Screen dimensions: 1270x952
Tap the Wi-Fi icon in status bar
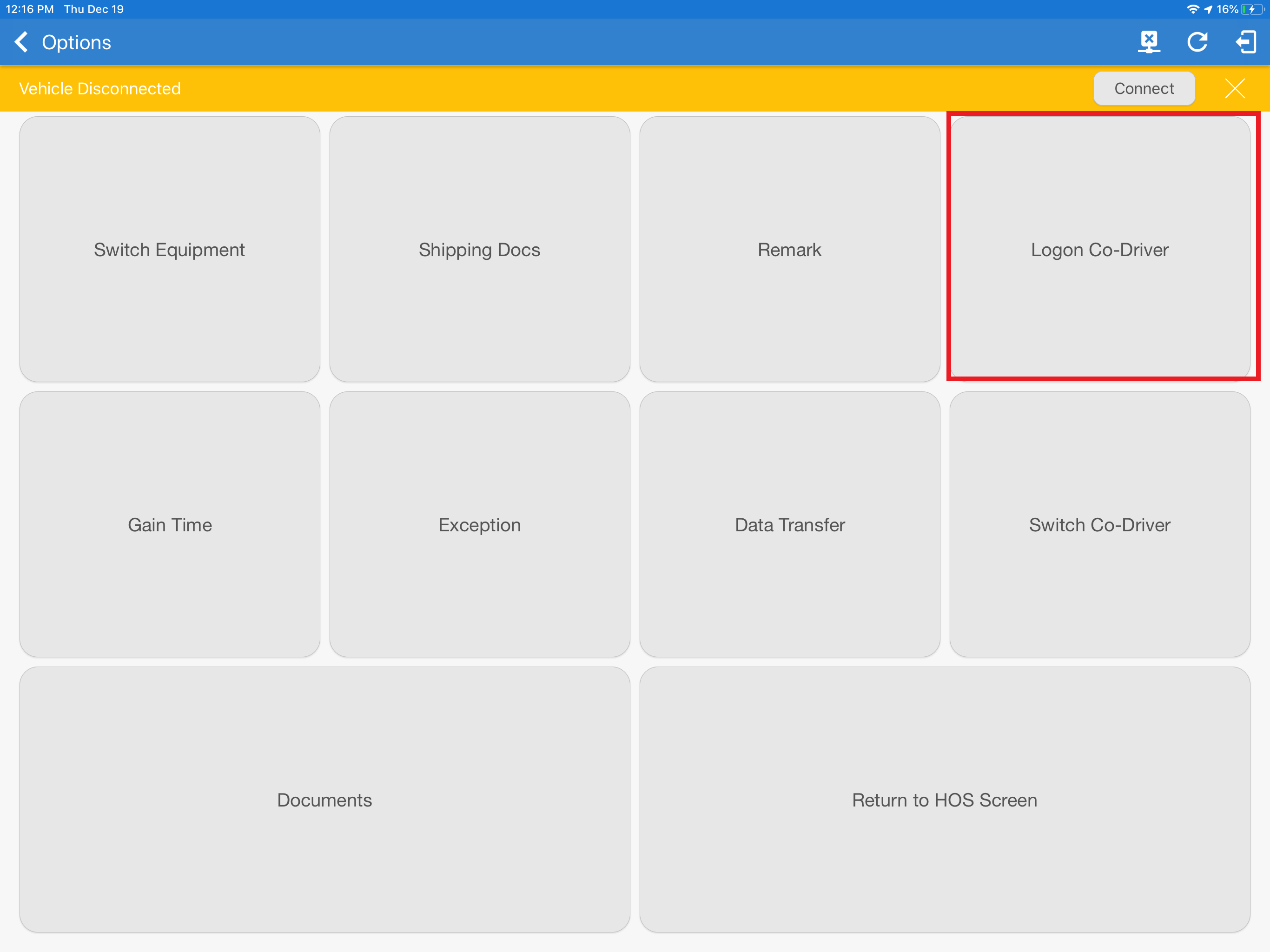tap(1192, 9)
